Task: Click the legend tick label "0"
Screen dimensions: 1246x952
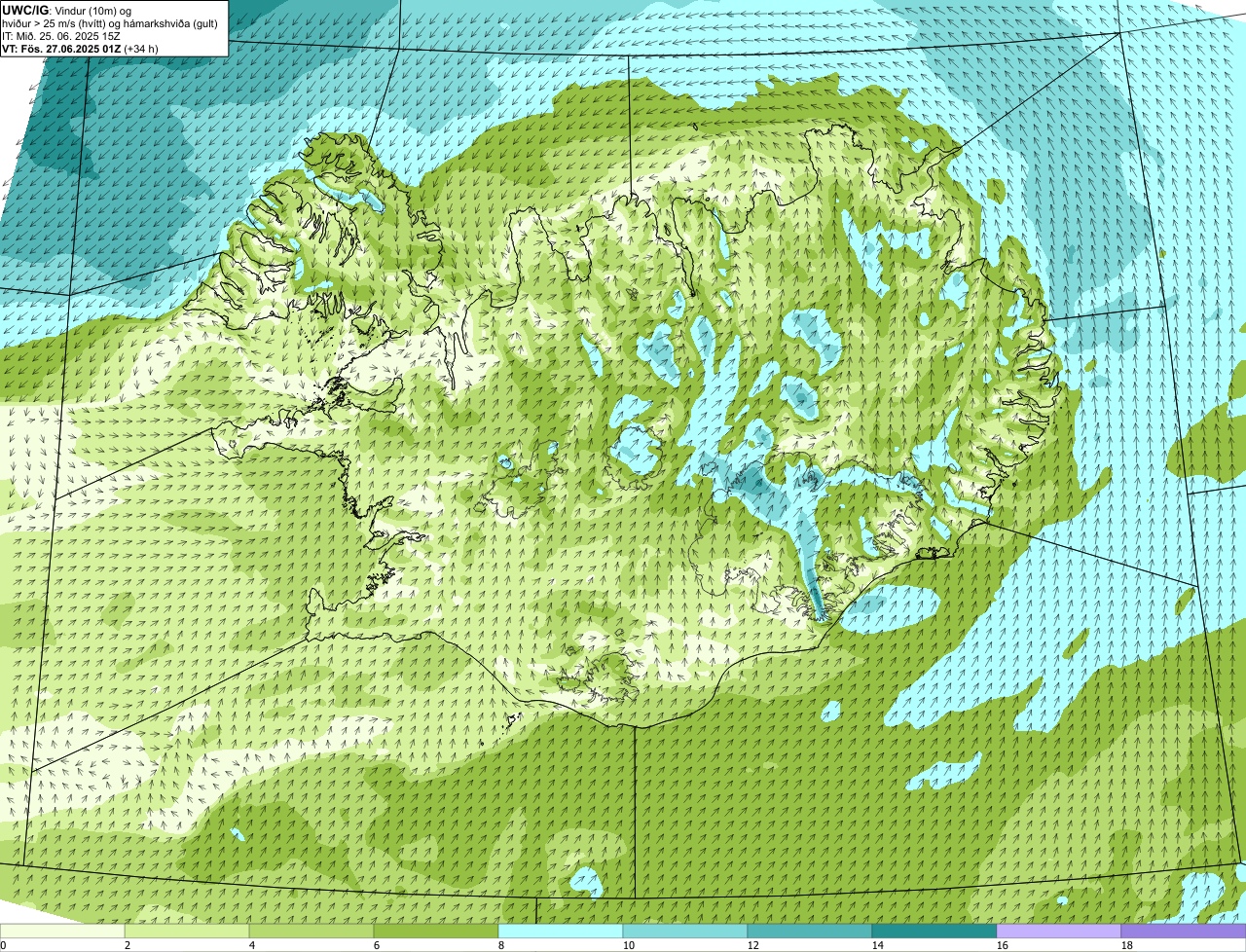Action: (3, 945)
